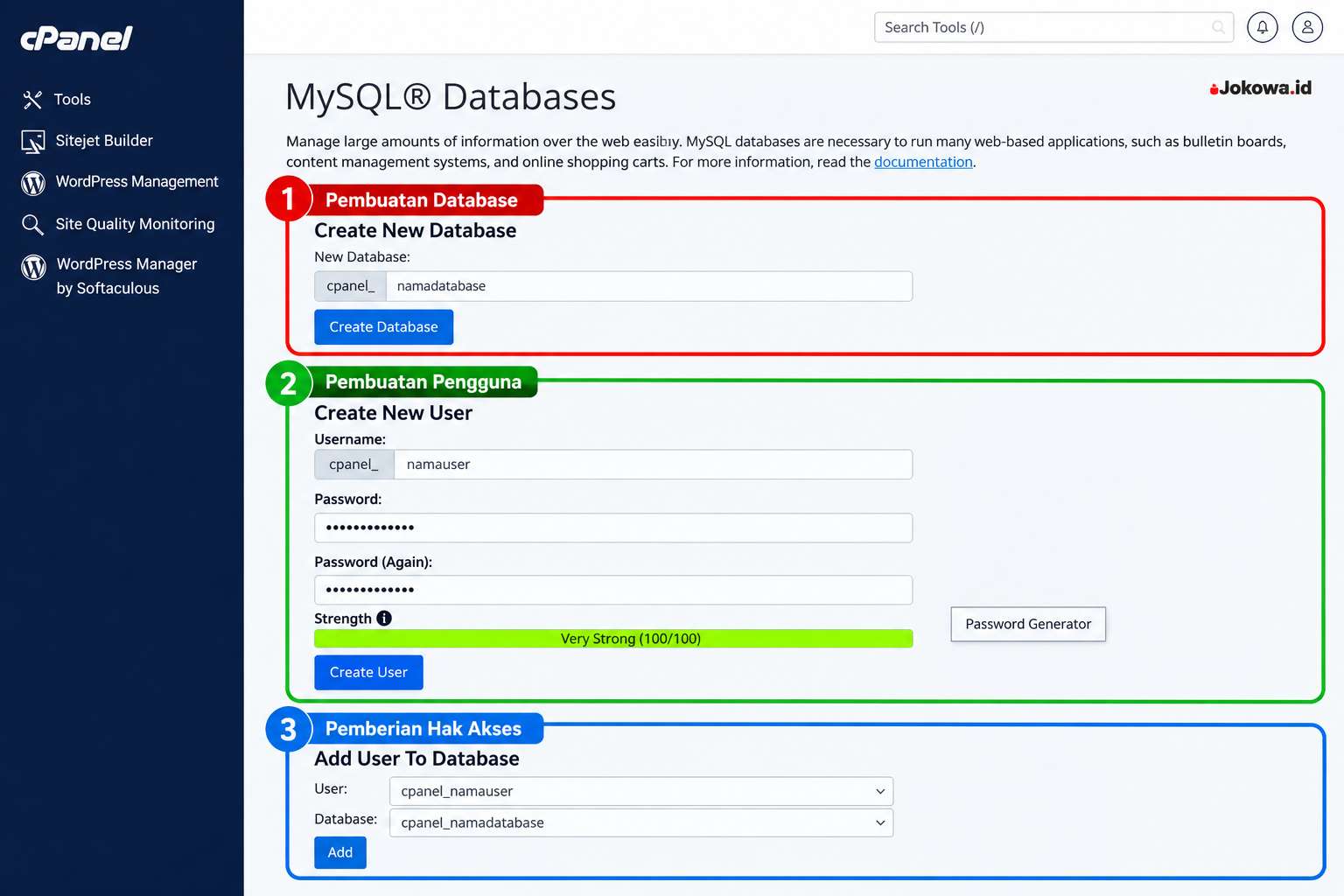The height and width of the screenshot is (896, 1344).
Task: Open the Password Generator
Action: pos(1028,624)
